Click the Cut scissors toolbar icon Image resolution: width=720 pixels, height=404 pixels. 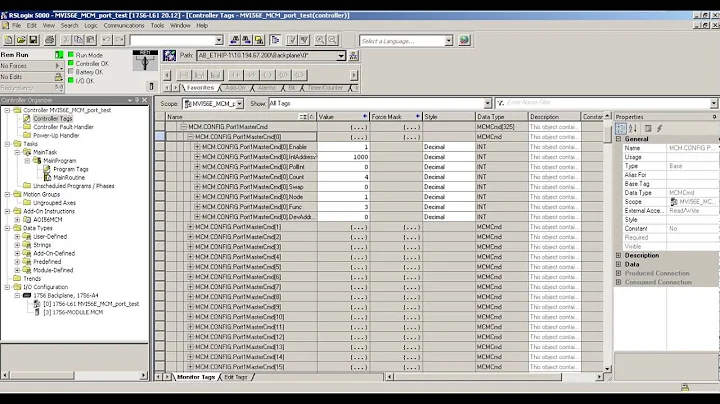pyautogui.click(x=66, y=40)
